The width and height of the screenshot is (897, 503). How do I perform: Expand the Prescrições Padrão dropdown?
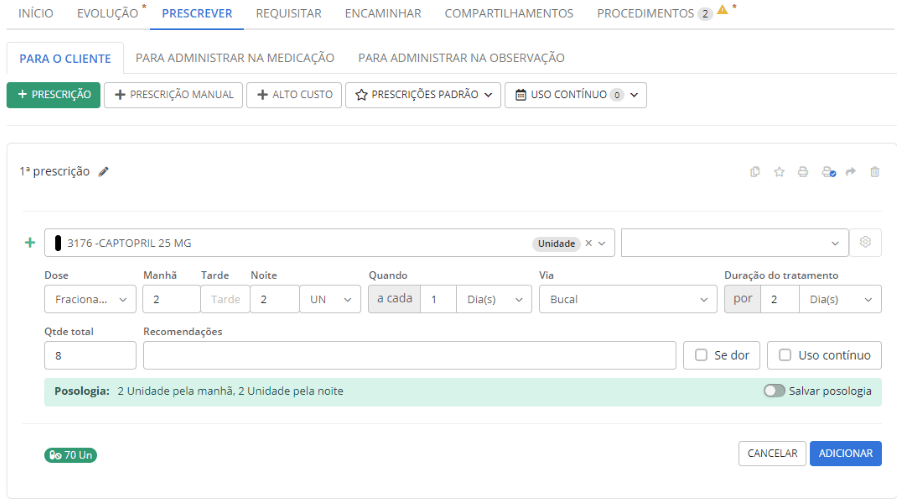pos(423,95)
